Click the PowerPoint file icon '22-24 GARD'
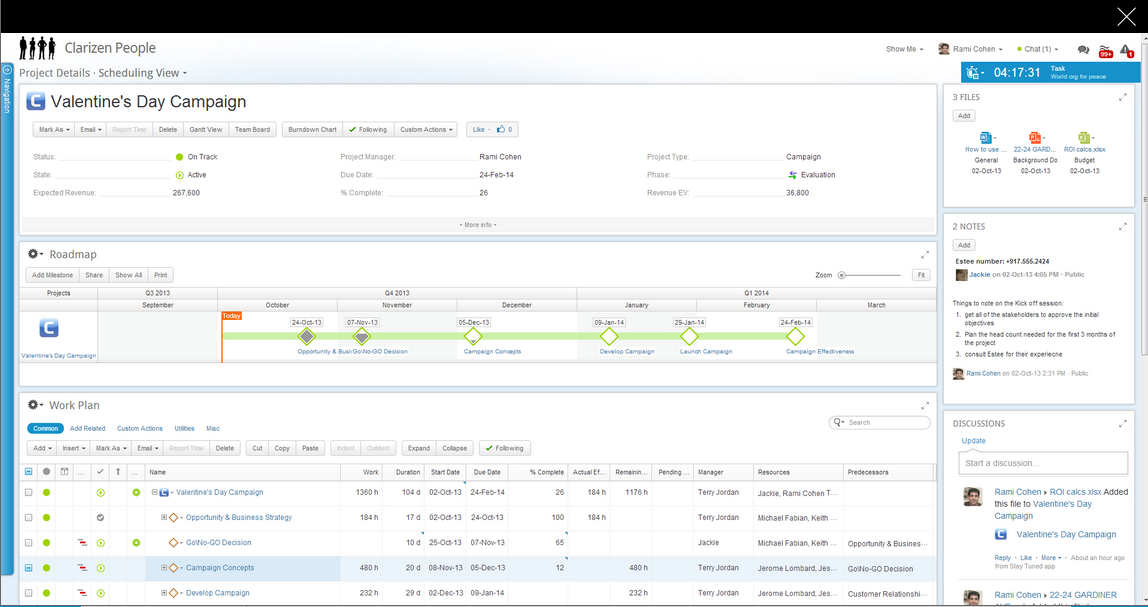The height and width of the screenshot is (607, 1148). (x=1034, y=138)
